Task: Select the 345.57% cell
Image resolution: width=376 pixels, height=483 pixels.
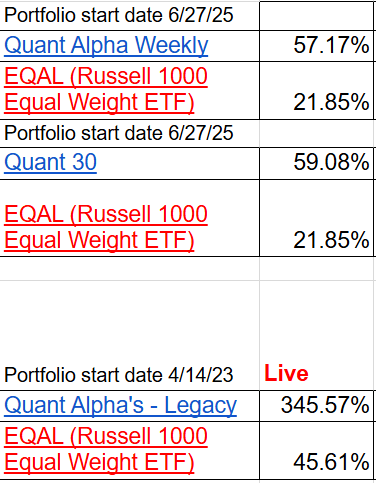Action: [316, 406]
